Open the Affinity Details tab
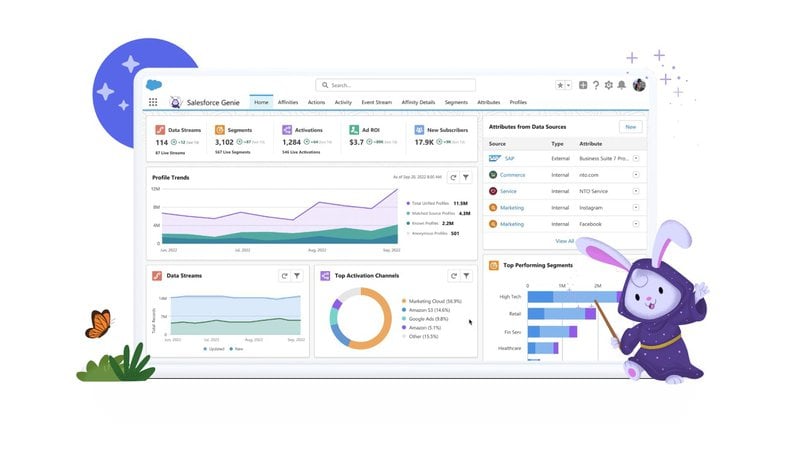Screen dimensions: 800x450 418,102
